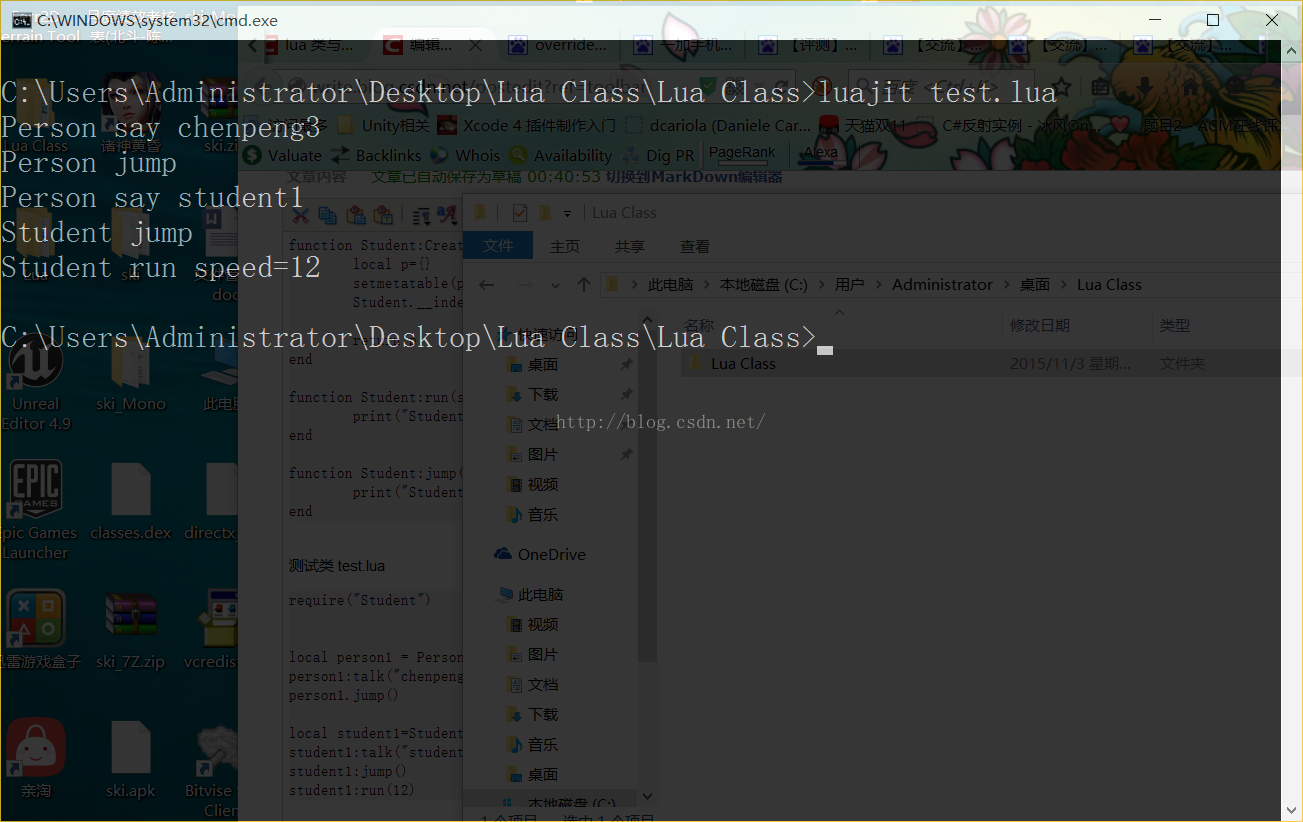
Task: Click Explorer Back arrow
Action: pyautogui.click(x=486, y=285)
